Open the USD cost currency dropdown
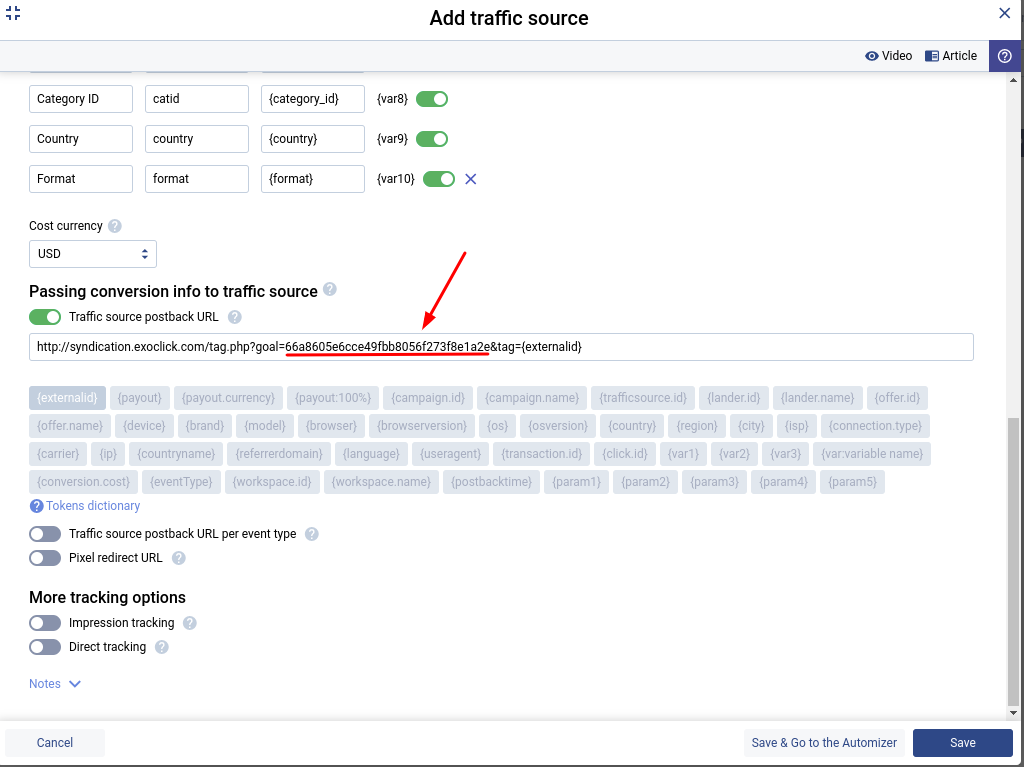Screen dimensions: 1024x767 click(92, 254)
